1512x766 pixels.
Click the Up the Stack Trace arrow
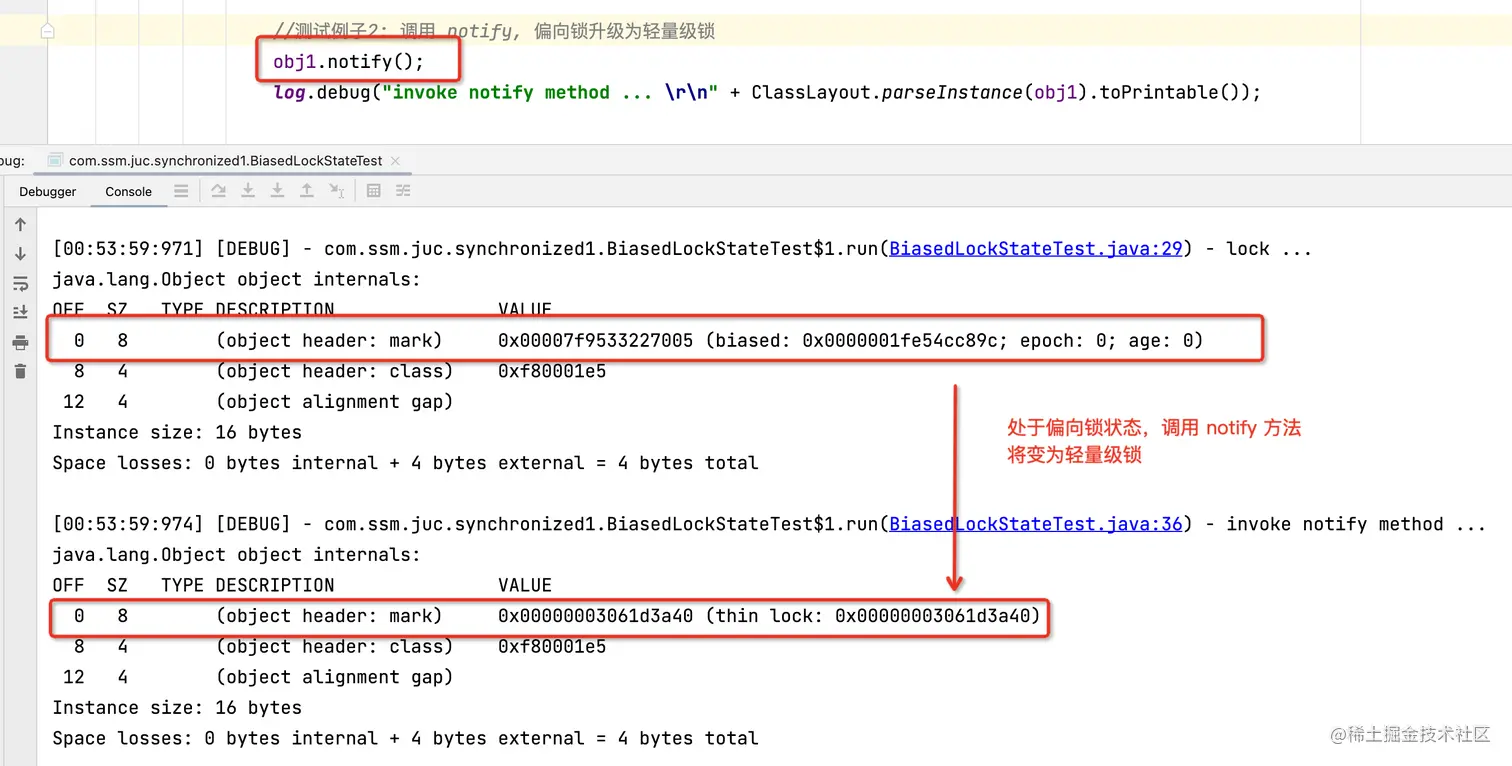pyautogui.click(x=20, y=225)
